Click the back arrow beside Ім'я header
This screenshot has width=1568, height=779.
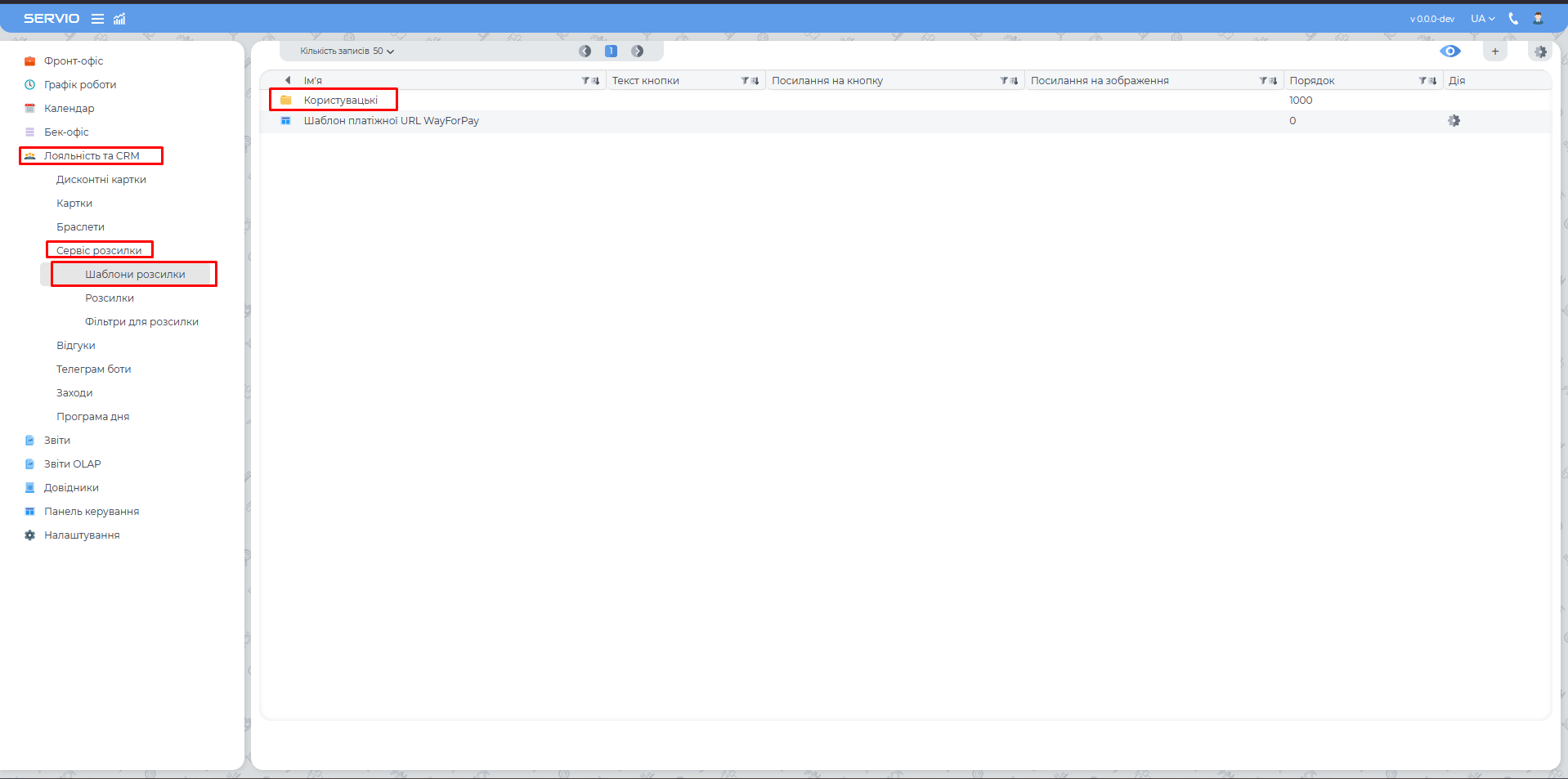pyautogui.click(x=288, y=80)
